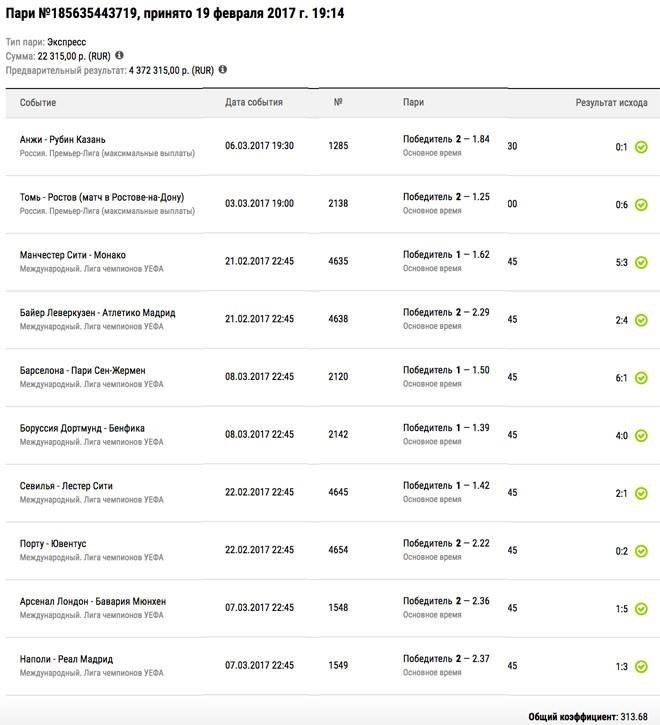The image size is (660, 725).
Task: Click event number 2138
Action: [338, 203]
